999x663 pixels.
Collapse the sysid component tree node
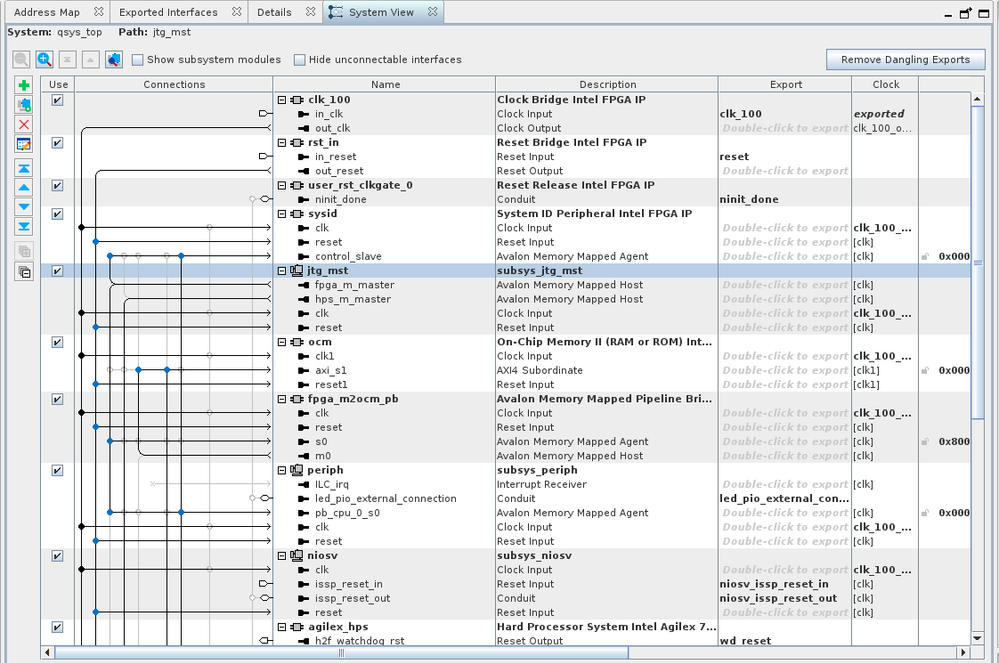[x=283, y=214]
